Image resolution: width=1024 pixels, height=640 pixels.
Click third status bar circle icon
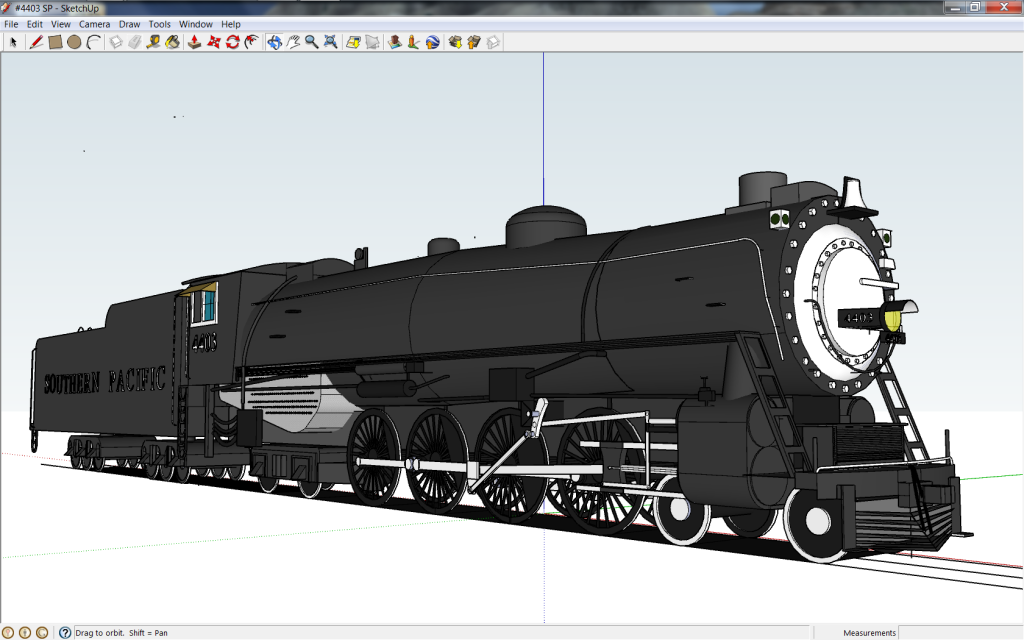point(42,632)
